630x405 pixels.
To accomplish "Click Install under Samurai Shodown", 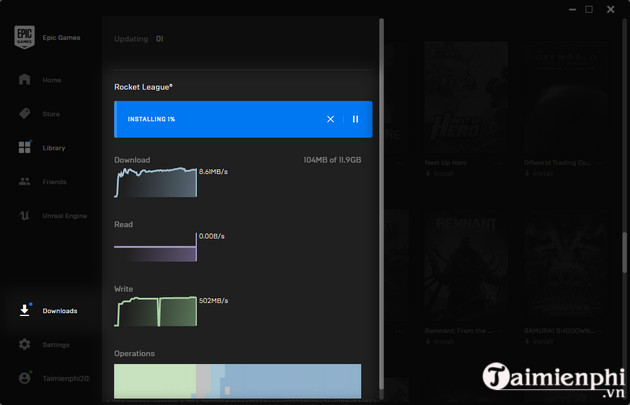I will (539, 341).
